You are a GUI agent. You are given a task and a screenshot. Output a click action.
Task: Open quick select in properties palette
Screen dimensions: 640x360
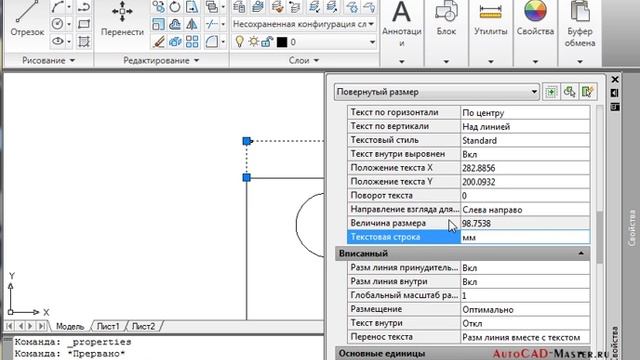click(x=588, y=92)
